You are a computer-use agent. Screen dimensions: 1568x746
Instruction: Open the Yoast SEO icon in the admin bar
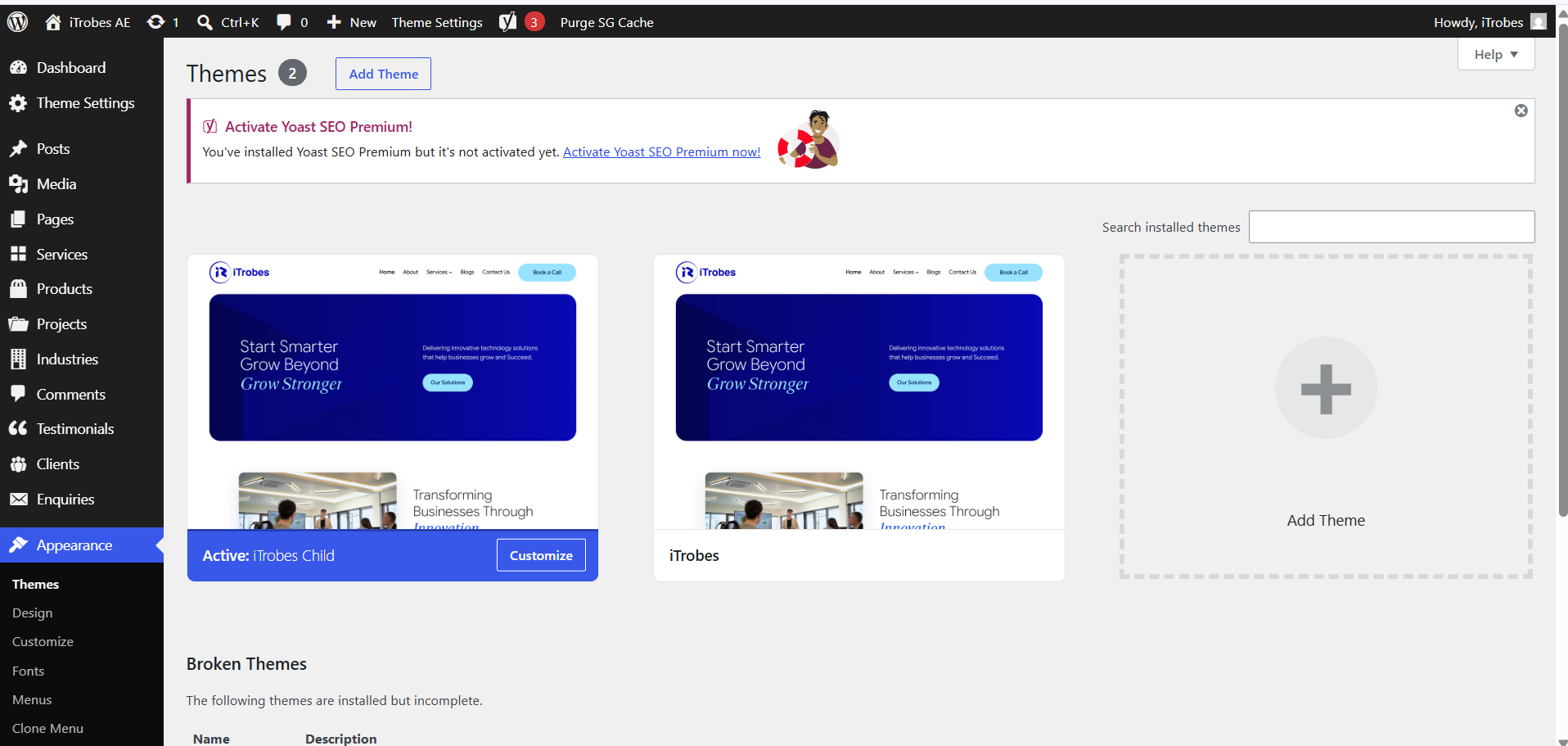coord(508,22)
